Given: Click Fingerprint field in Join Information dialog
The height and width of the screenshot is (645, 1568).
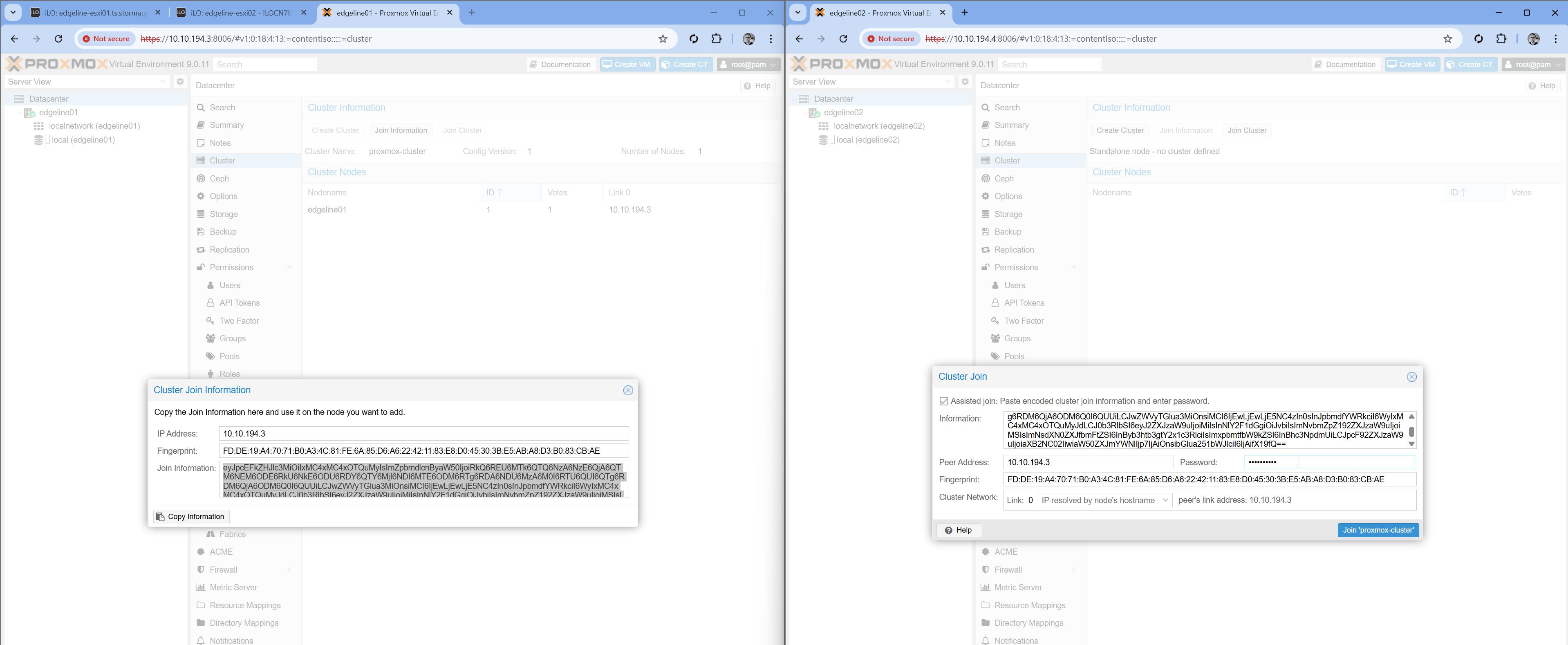Looking at the screenshot, I should [x=423, y=451].
